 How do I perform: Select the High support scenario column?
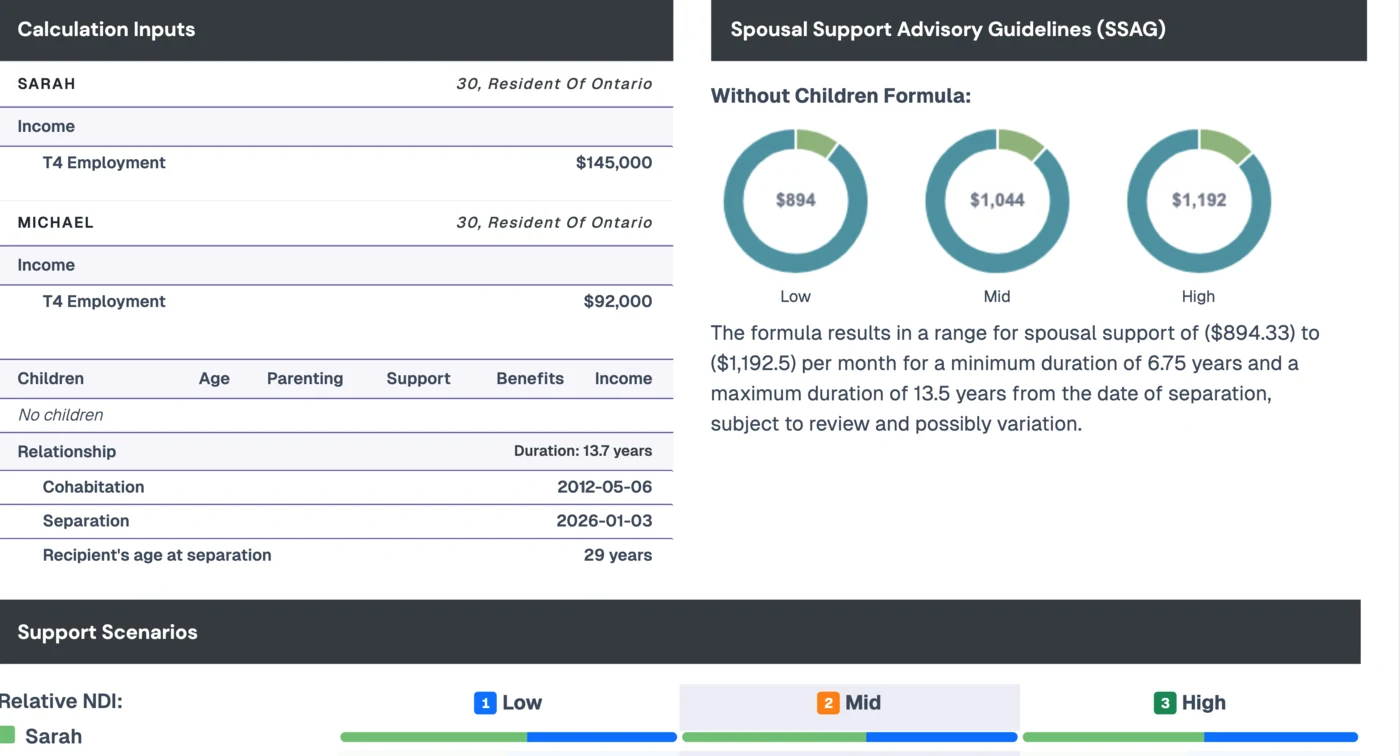point(1190,703)
